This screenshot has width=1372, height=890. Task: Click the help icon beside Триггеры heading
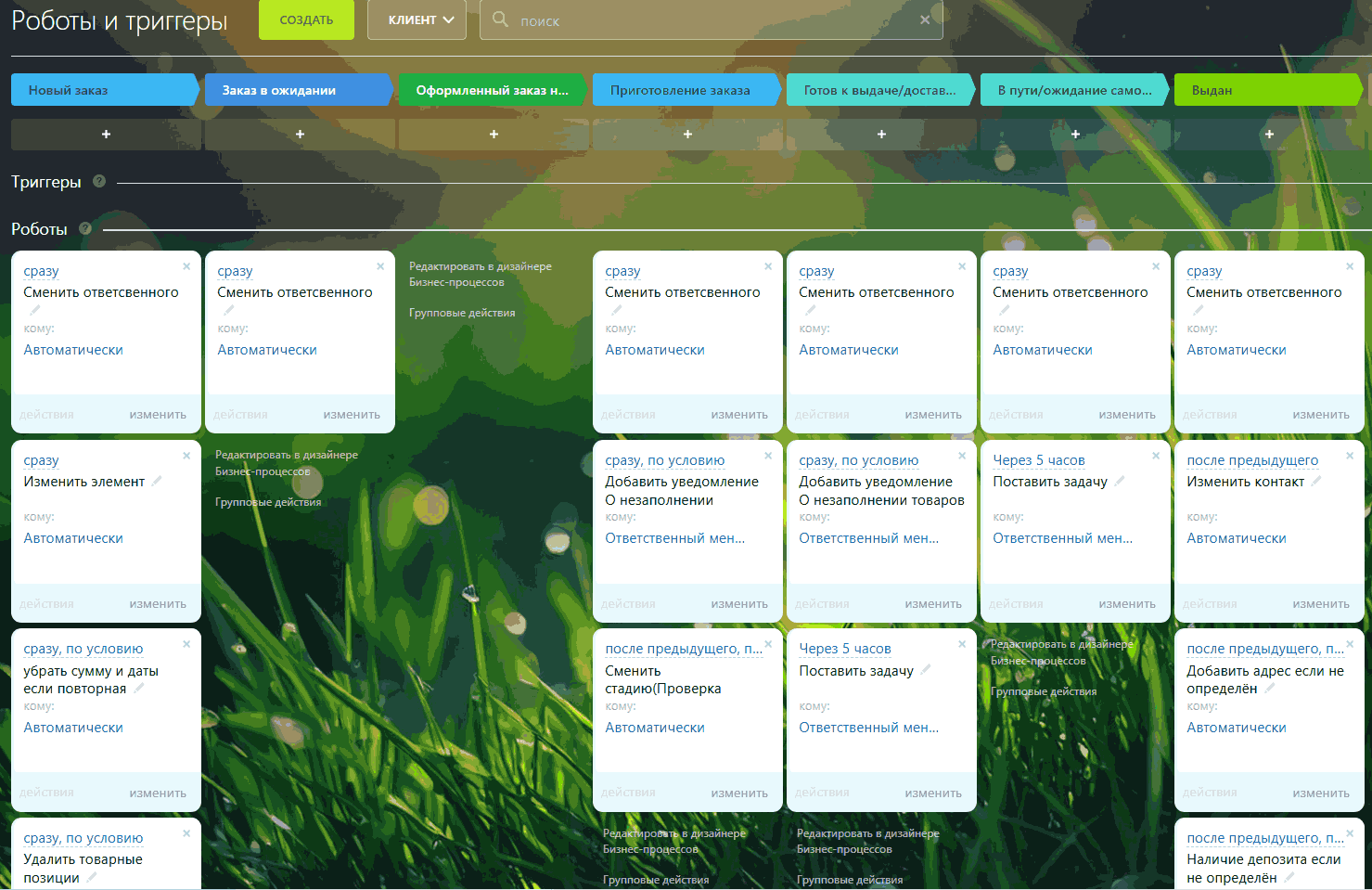coord(99,182)
